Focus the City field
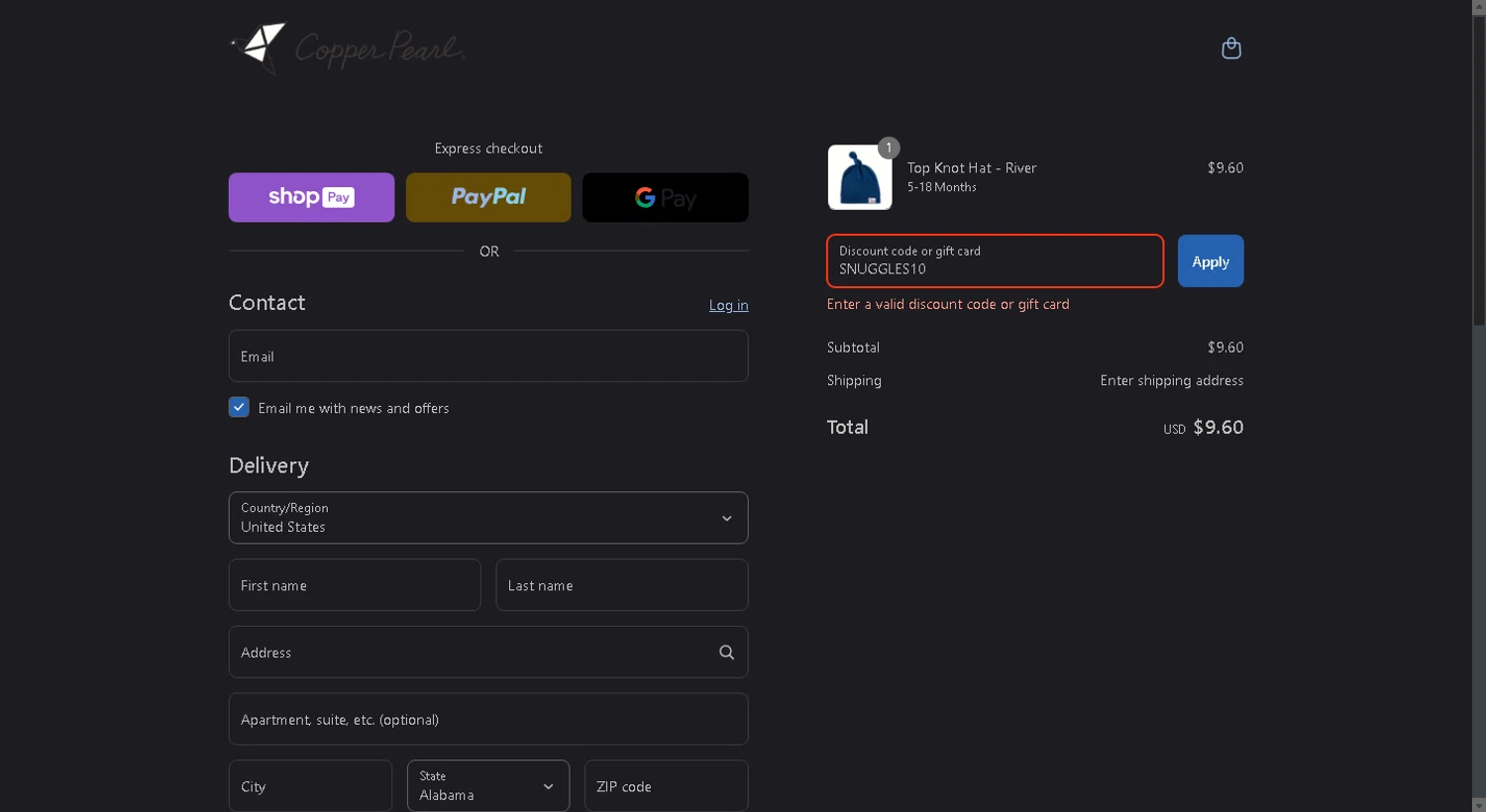Viewport: 1486px width, 812px height. point(310,786)
